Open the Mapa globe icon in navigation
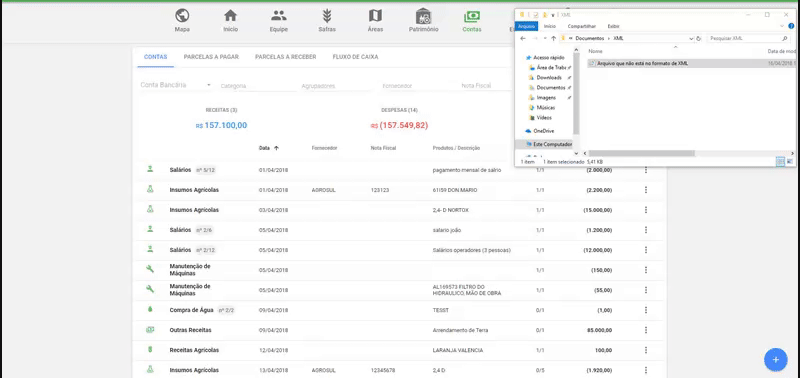This screenshot has height=378, width=800. pyautogui.click(x=182, y=15)
